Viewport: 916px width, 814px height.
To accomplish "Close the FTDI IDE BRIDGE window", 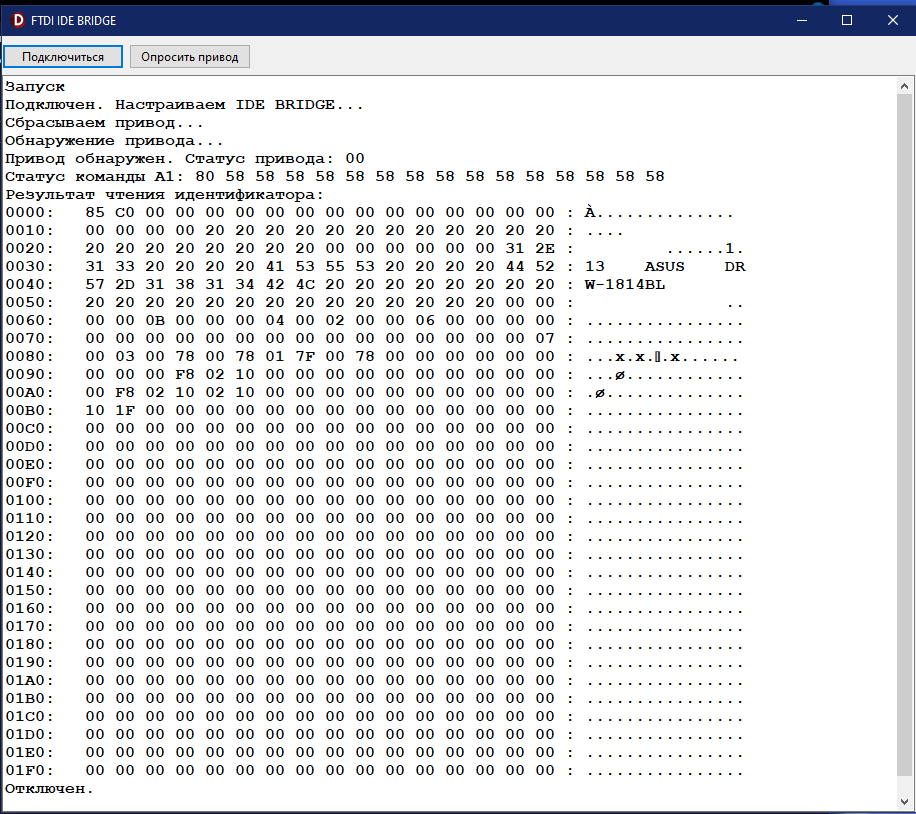I will pos(893,20).
